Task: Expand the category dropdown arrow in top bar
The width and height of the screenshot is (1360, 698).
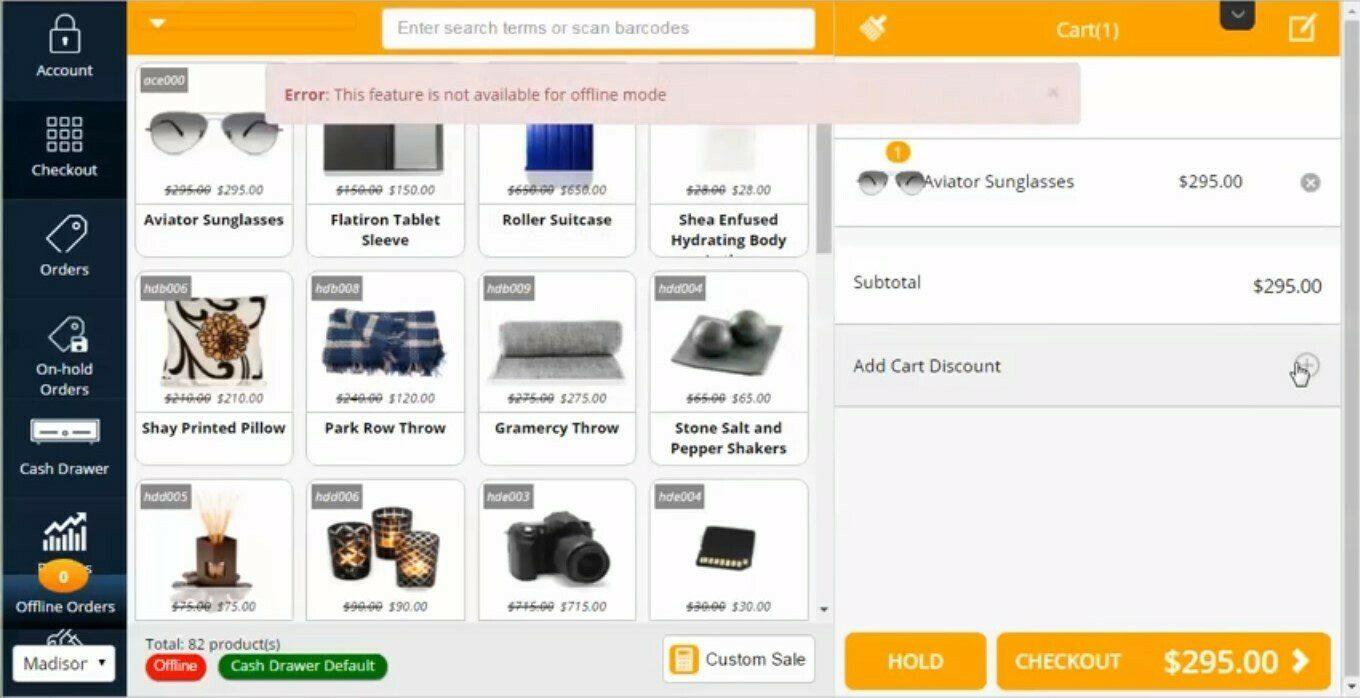Action: click(x=158, y=23)
